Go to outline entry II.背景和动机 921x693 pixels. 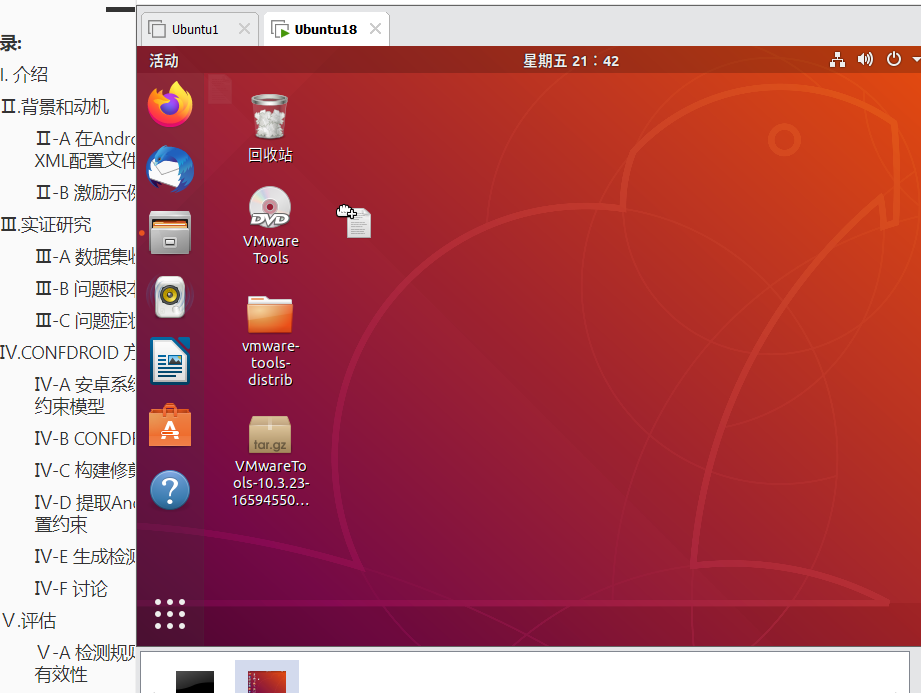pyautogui.click(x=55, y=107)
